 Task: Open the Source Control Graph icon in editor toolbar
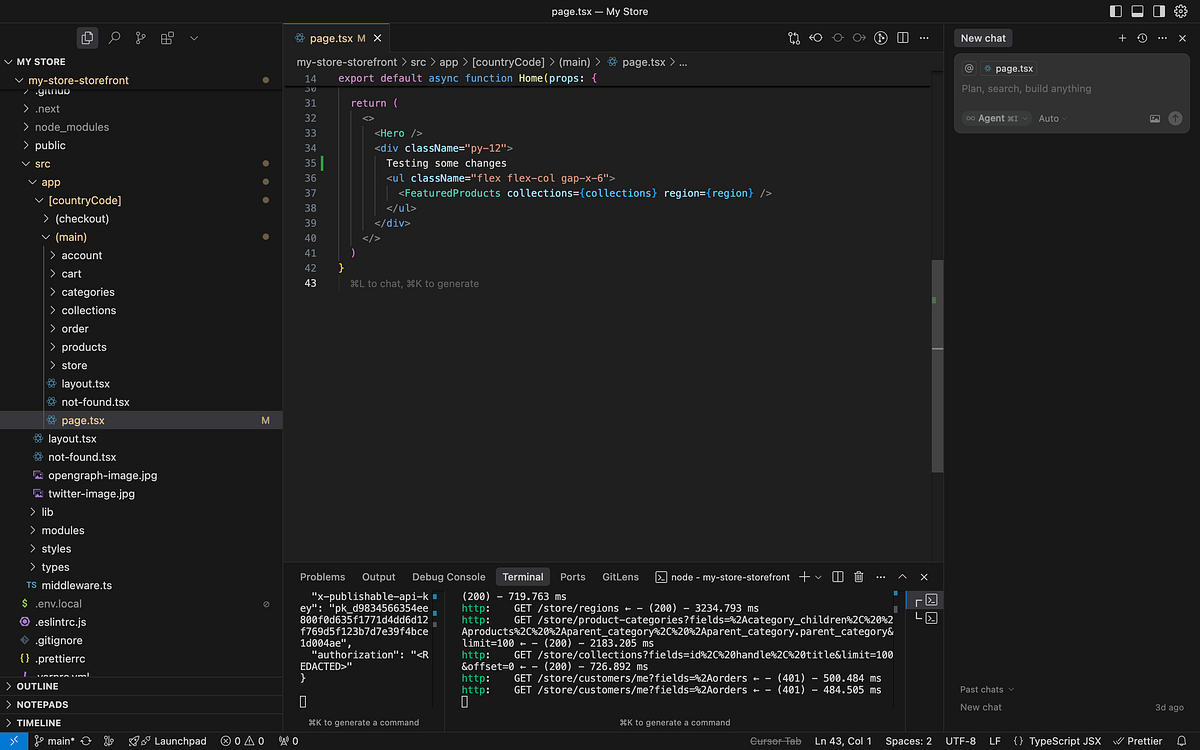(793, 37)
